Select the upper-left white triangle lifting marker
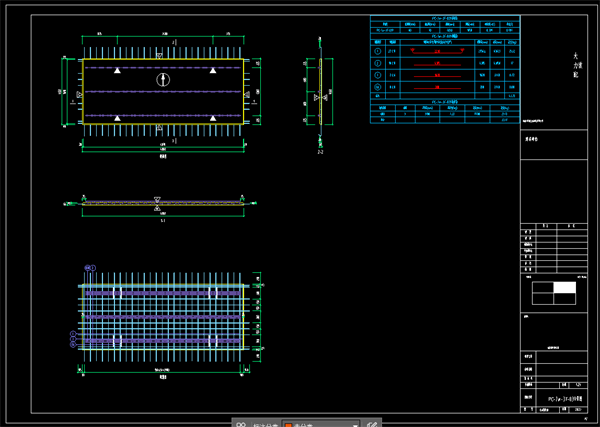Image resolution: width=600 pixels, height=427 pixels. coord(117,70)
